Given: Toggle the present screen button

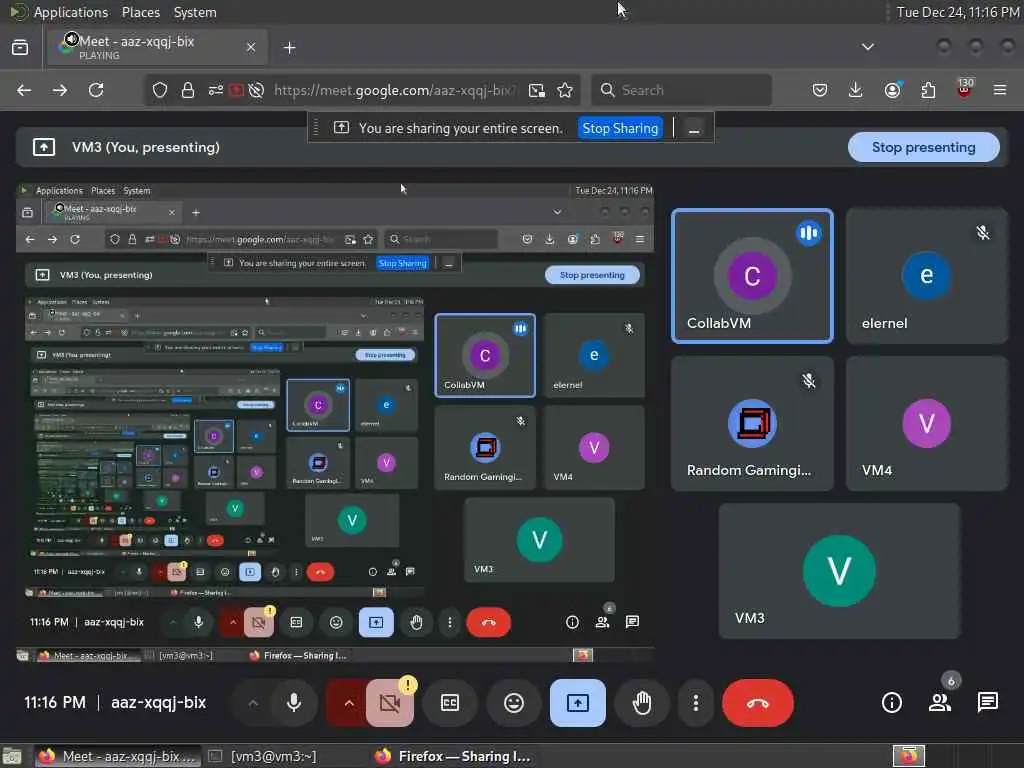Looking at the screenshot, I should 577,703.
